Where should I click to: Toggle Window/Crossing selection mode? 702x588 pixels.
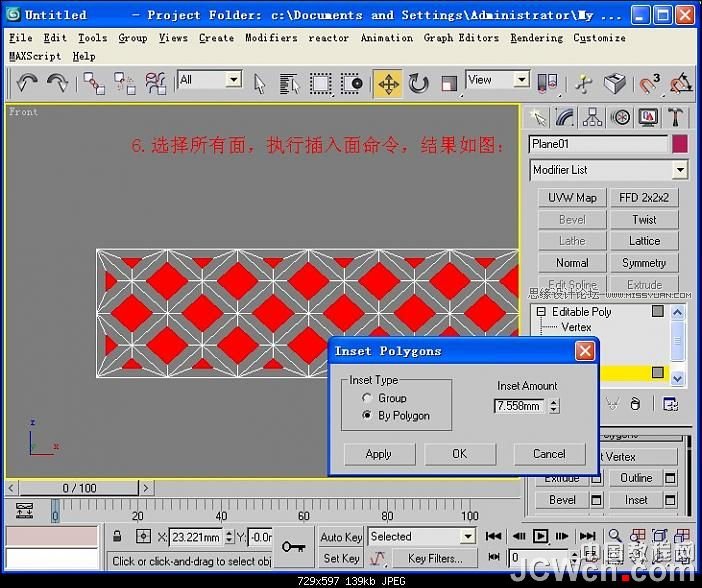pyautogui.click(x=352, y=84)
